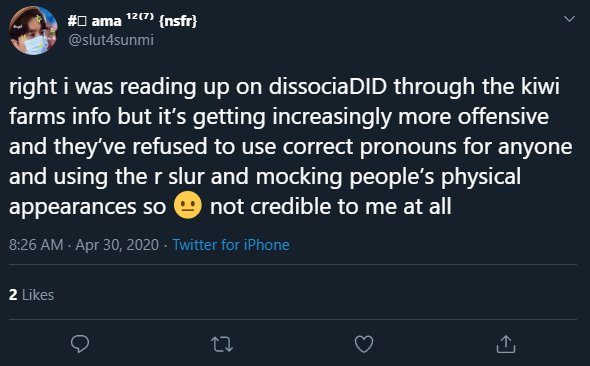Click the 8:26 AM timestamp
Viewport: 590px width, 366px height.
[36, 245]
